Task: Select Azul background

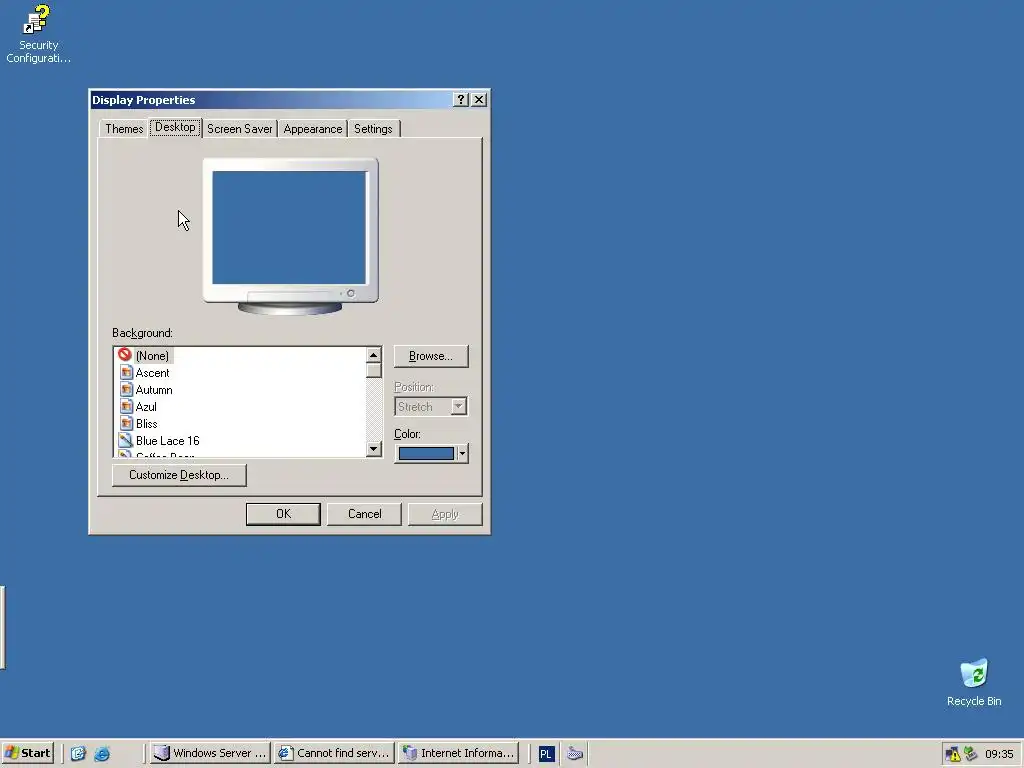Action: (x=146, y=407)
